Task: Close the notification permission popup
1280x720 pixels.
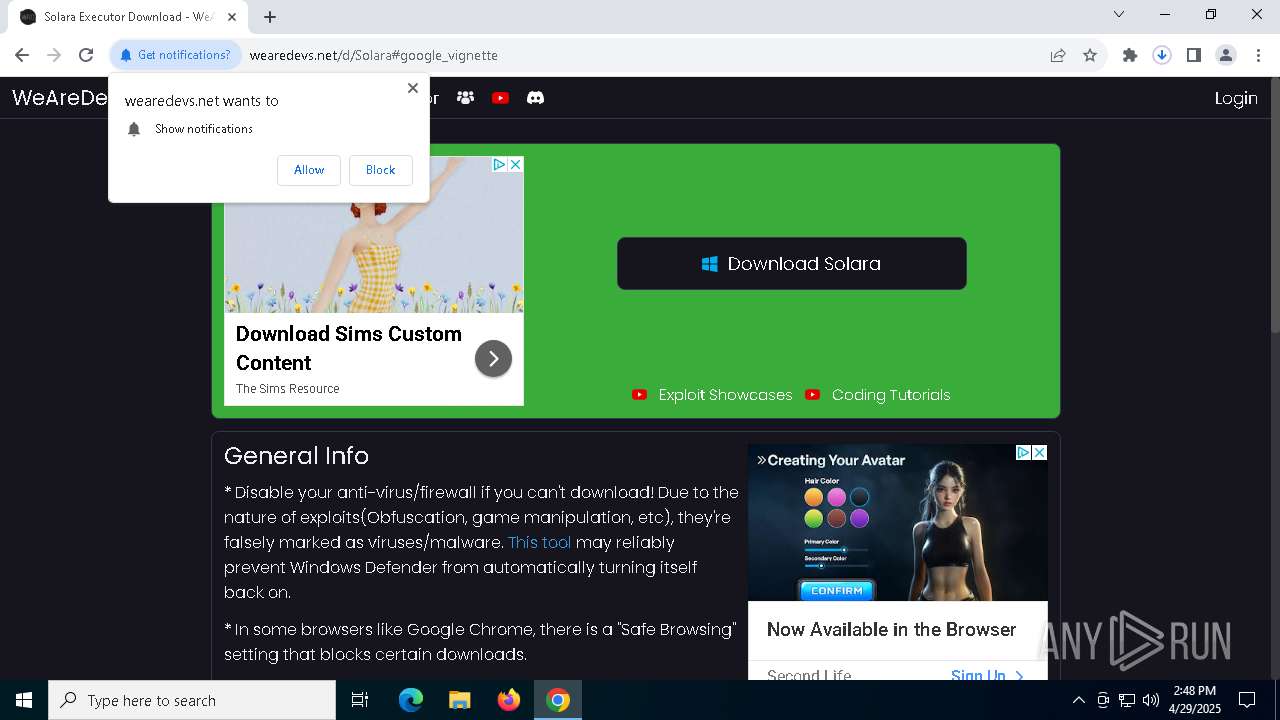Action: coord(413,88)
